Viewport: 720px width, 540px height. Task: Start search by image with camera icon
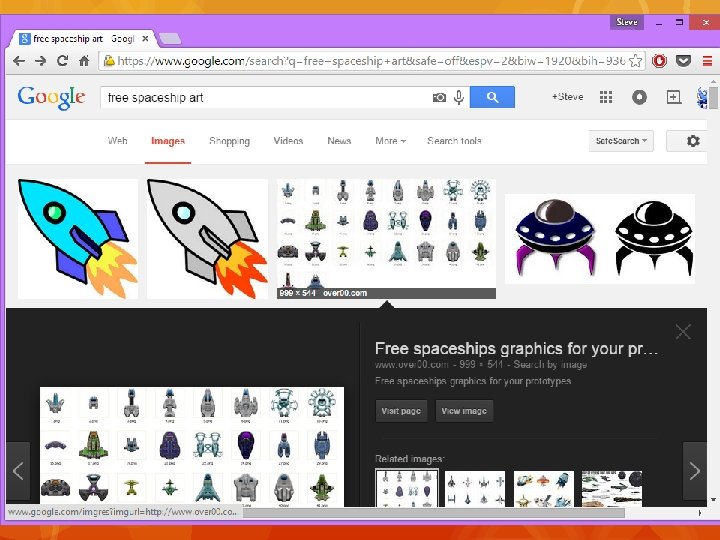(439, 97)
